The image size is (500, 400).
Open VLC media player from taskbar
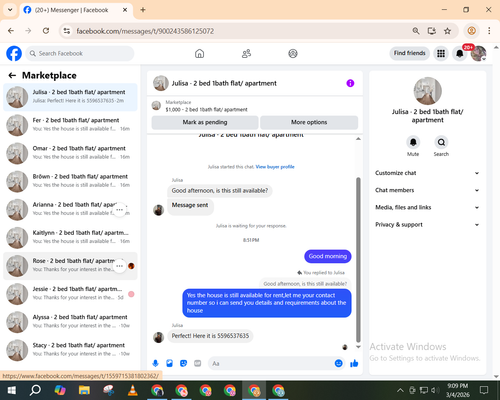133,390
